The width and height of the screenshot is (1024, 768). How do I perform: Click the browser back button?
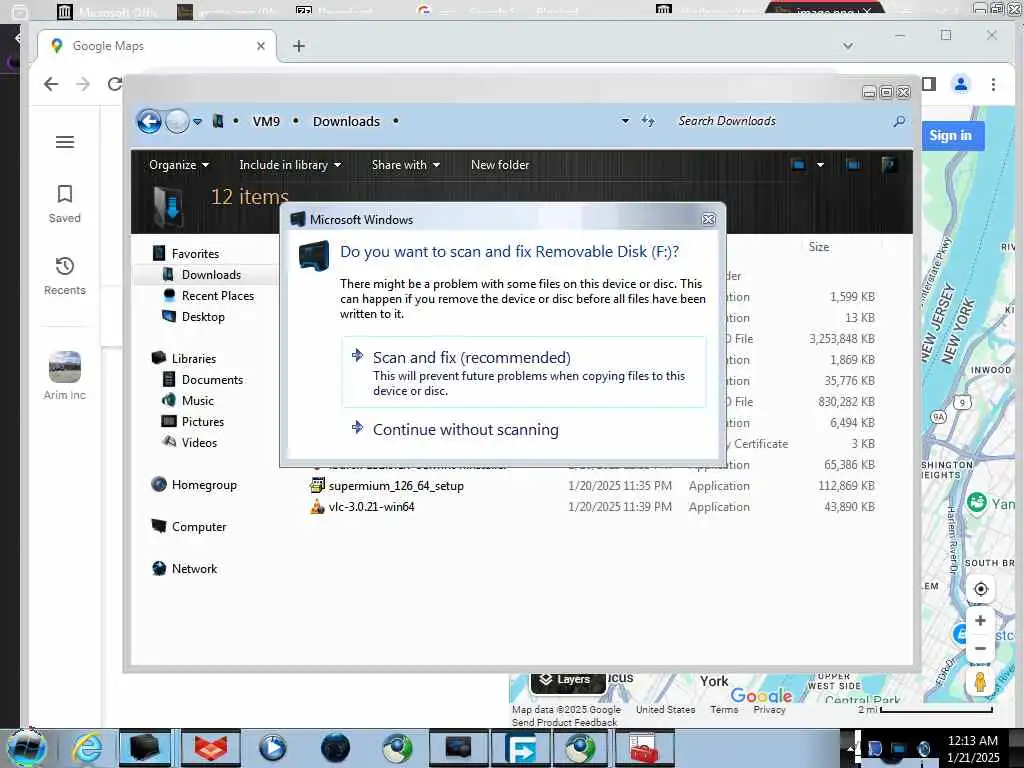click(51, 84)
